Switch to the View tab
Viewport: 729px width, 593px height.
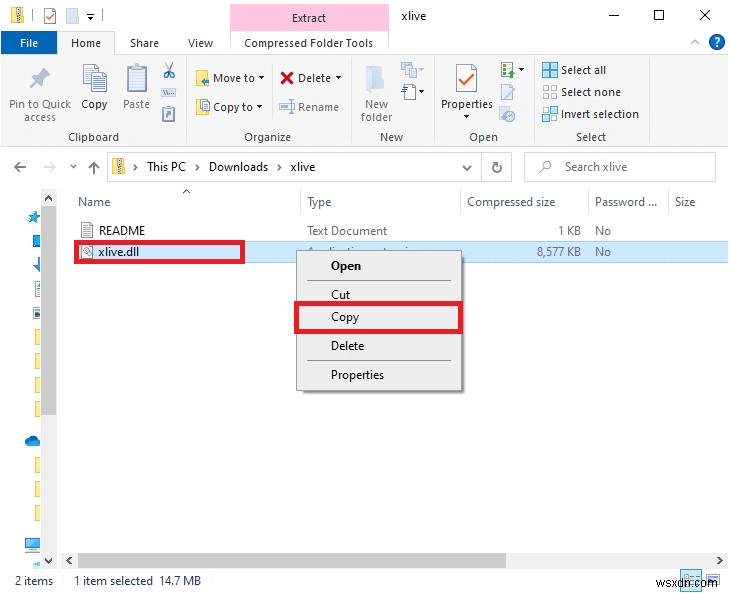(x=200, y=43)
